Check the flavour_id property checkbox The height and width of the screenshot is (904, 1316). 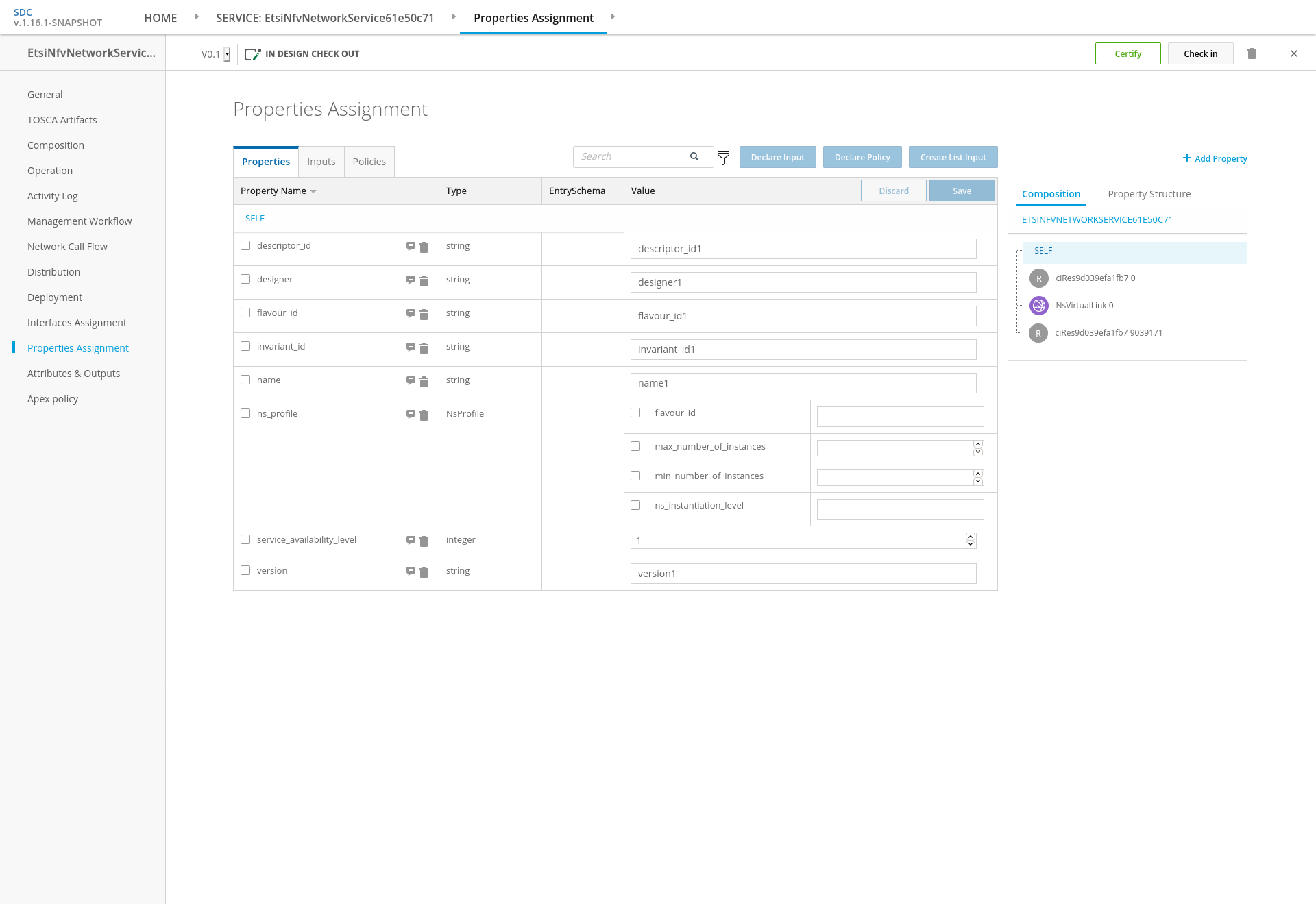tap(245, 313)
